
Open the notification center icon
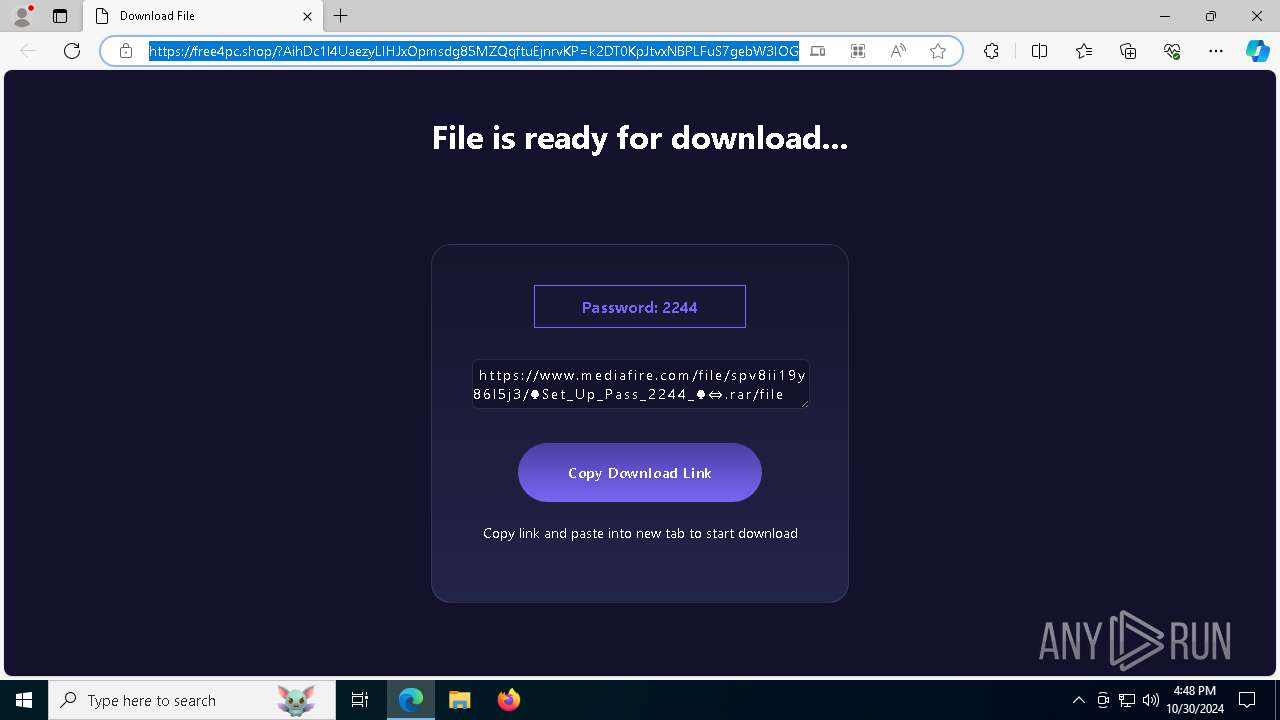coord(1247,700)
